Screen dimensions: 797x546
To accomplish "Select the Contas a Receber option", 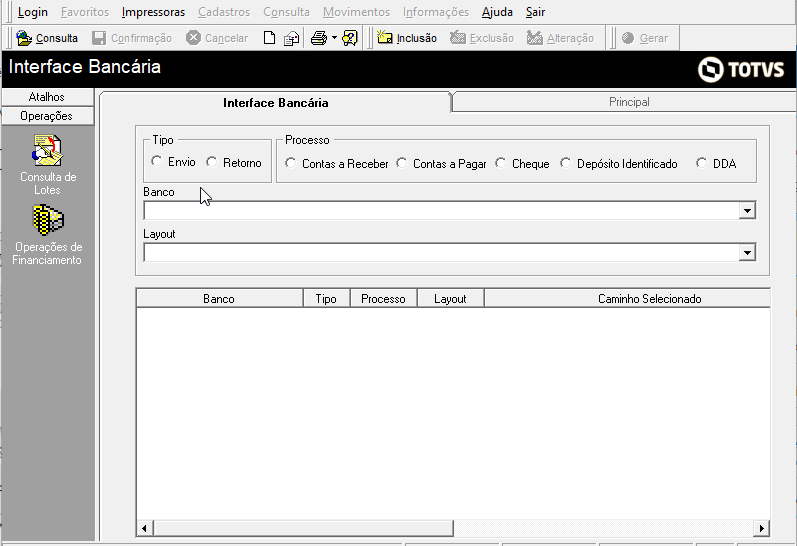I will [291, 163].
